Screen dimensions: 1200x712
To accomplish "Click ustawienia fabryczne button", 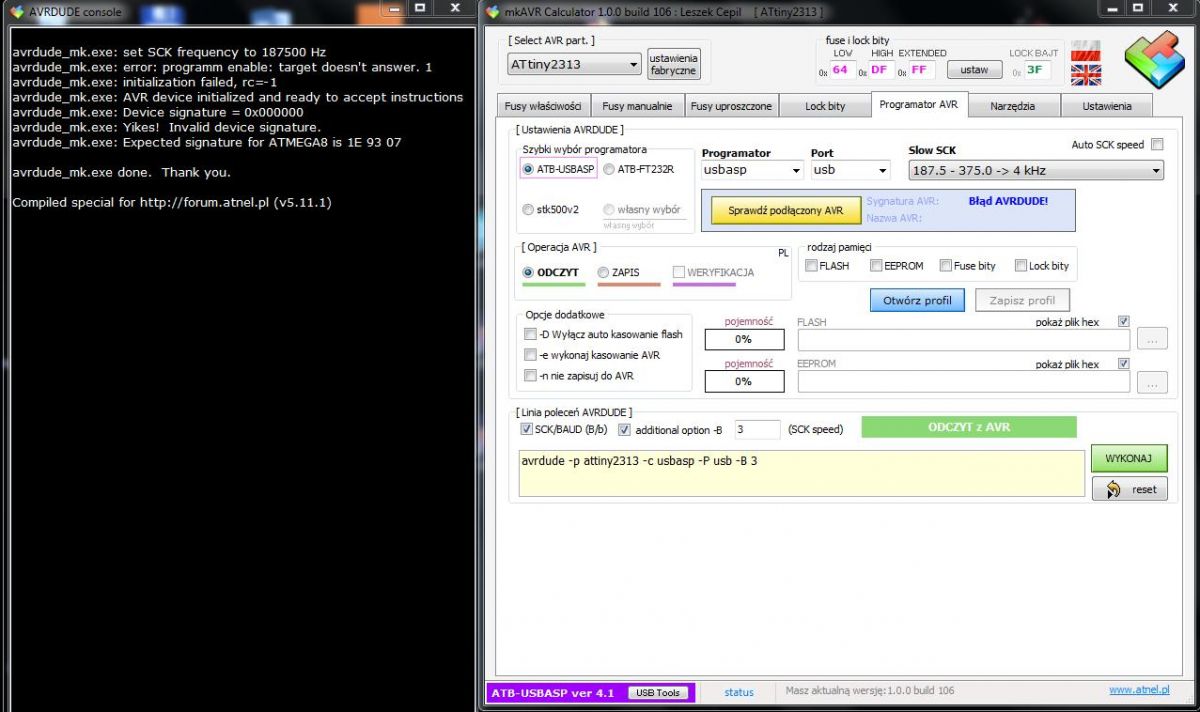I will pyautogui.click(x=673, y=64).
